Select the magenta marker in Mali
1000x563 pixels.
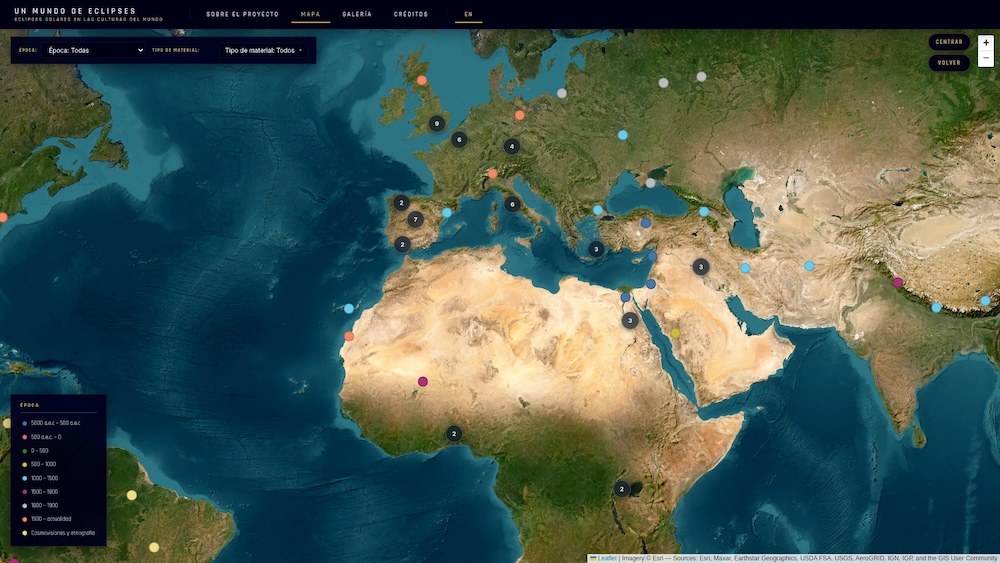[x=423, y=382]
